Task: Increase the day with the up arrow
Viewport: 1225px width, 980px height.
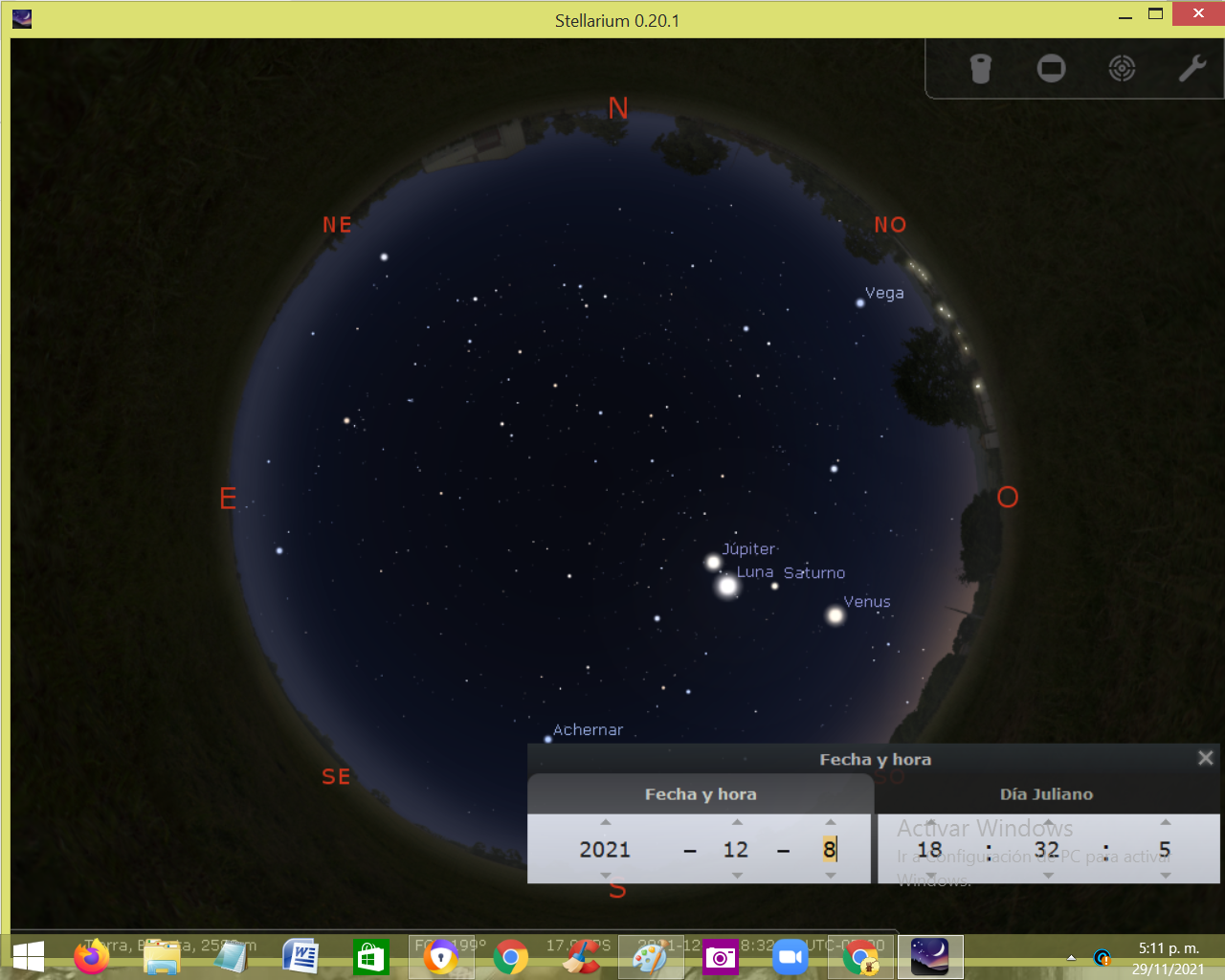Action: 830,822
